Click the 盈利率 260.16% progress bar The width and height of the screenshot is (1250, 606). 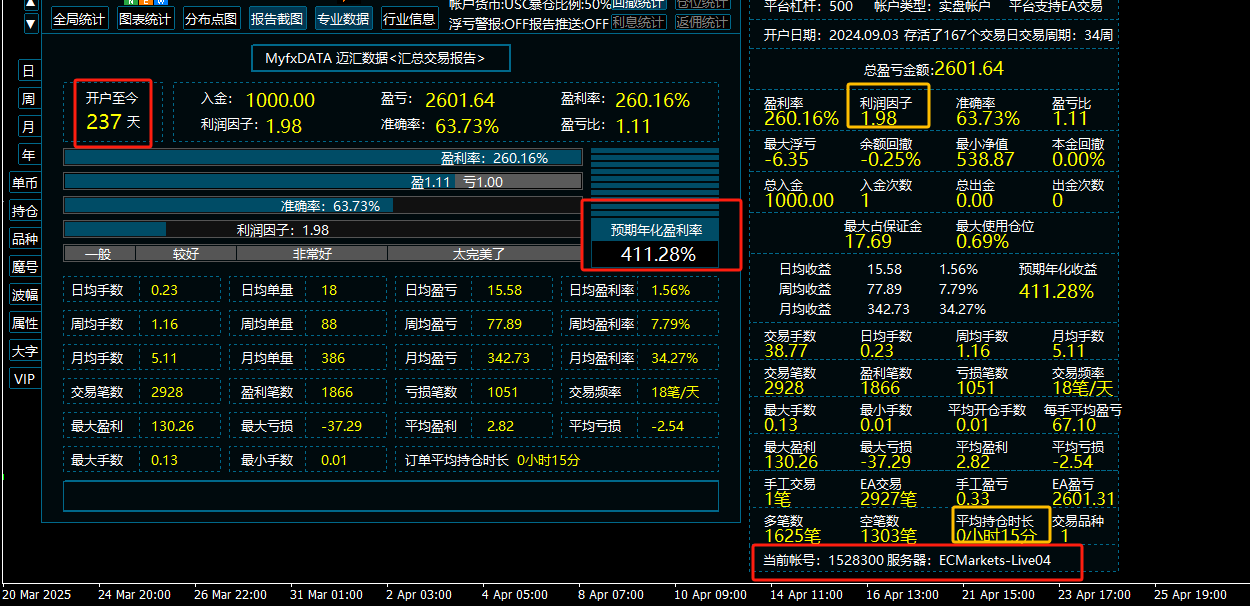[323, 157]
